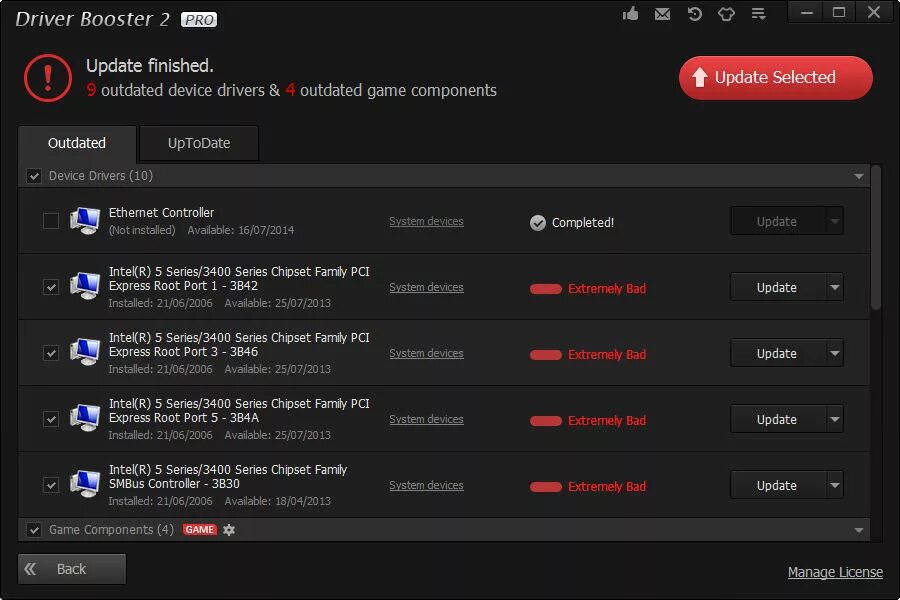Click the 'Ethernet Controller' device name
Viewport: 900px width, 600px height.
(161, 212)
